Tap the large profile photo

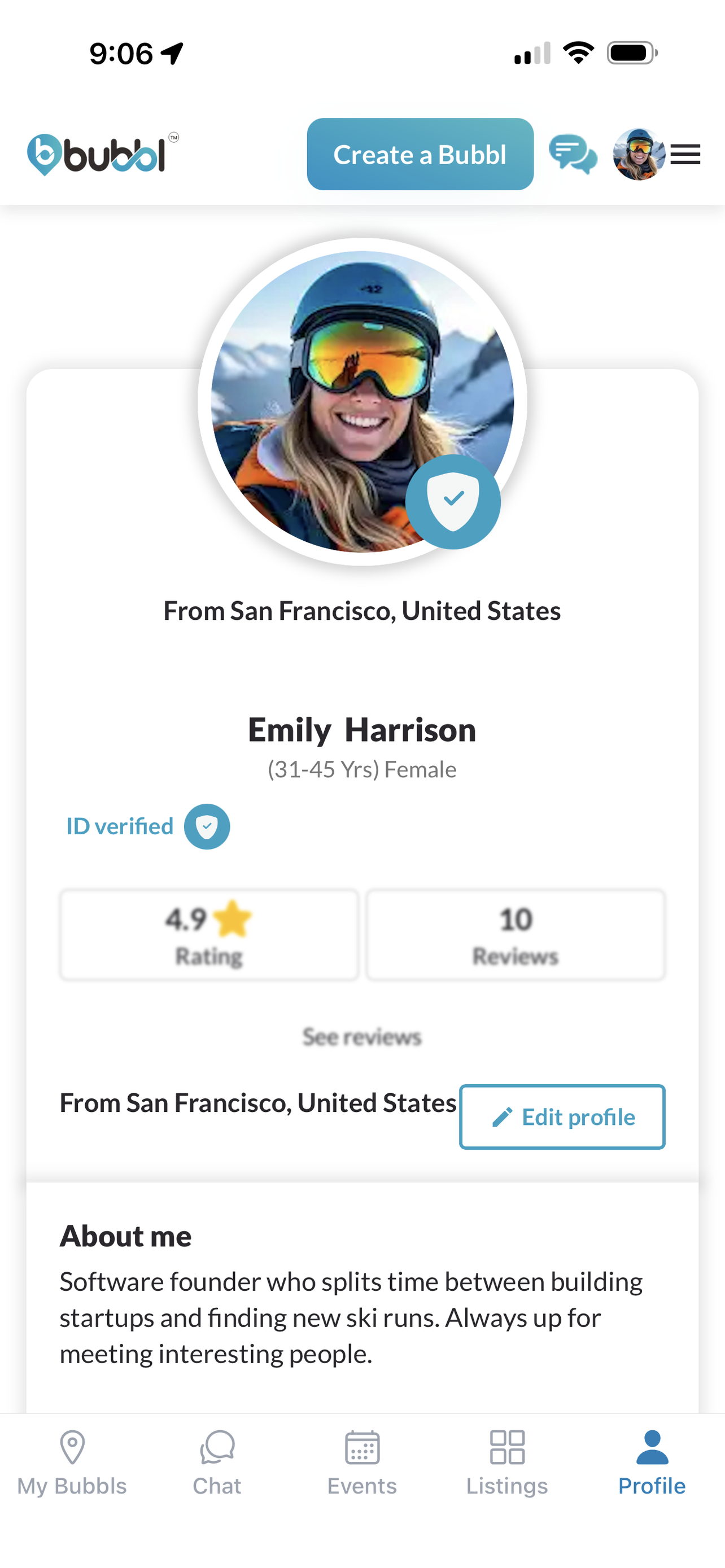(x=362, y=402)
